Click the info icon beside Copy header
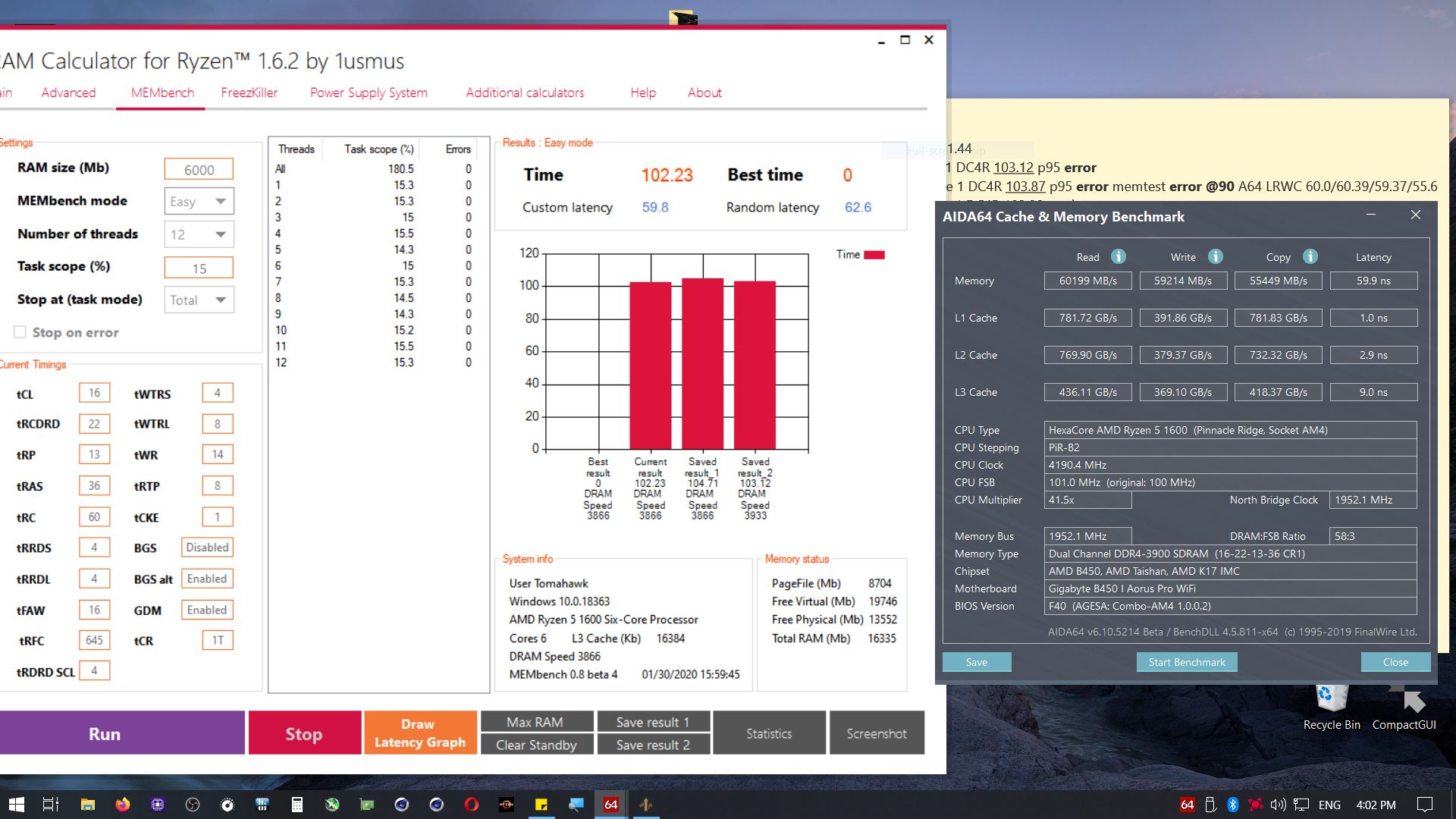Screen dimensions: 1456x819 (x=1310, y=256)
